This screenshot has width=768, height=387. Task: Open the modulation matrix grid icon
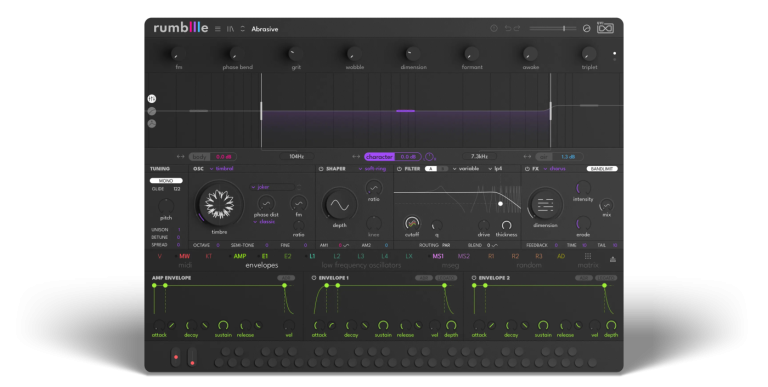point(588,256)
